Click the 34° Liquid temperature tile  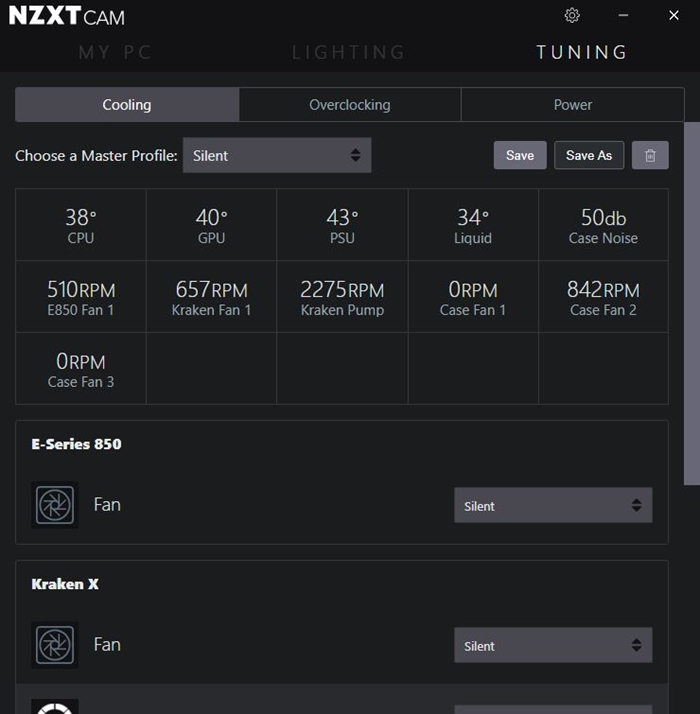pos(473,225)
